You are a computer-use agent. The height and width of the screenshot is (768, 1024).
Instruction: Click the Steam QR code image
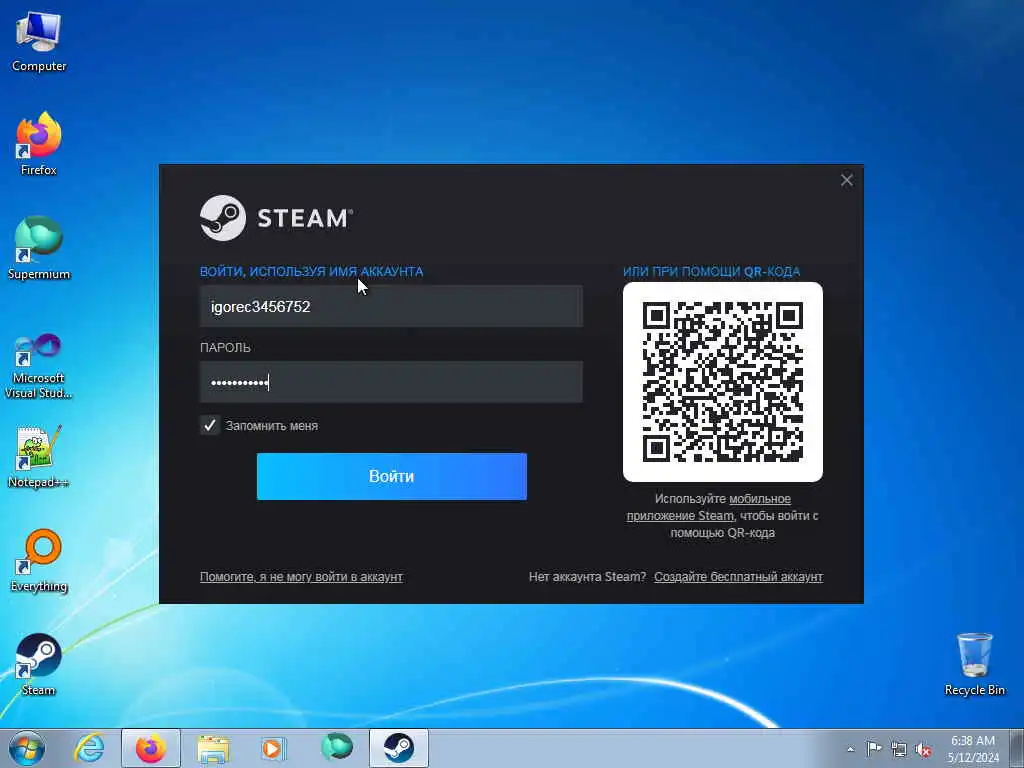point(722,382)
